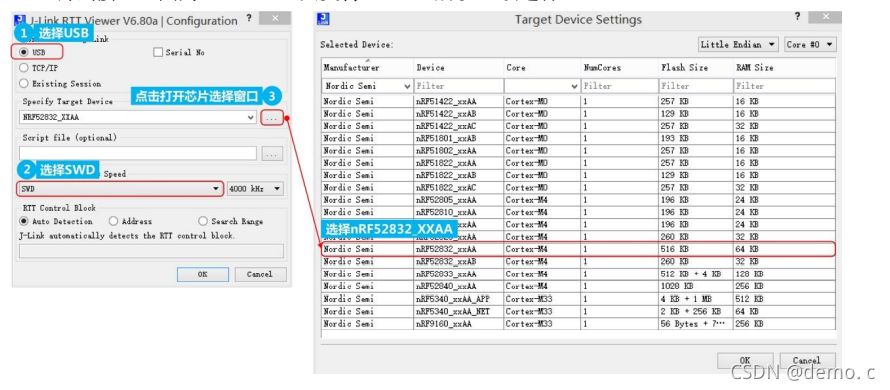
Task: Sort by the NumCores column header
Action: pos(619,68)
